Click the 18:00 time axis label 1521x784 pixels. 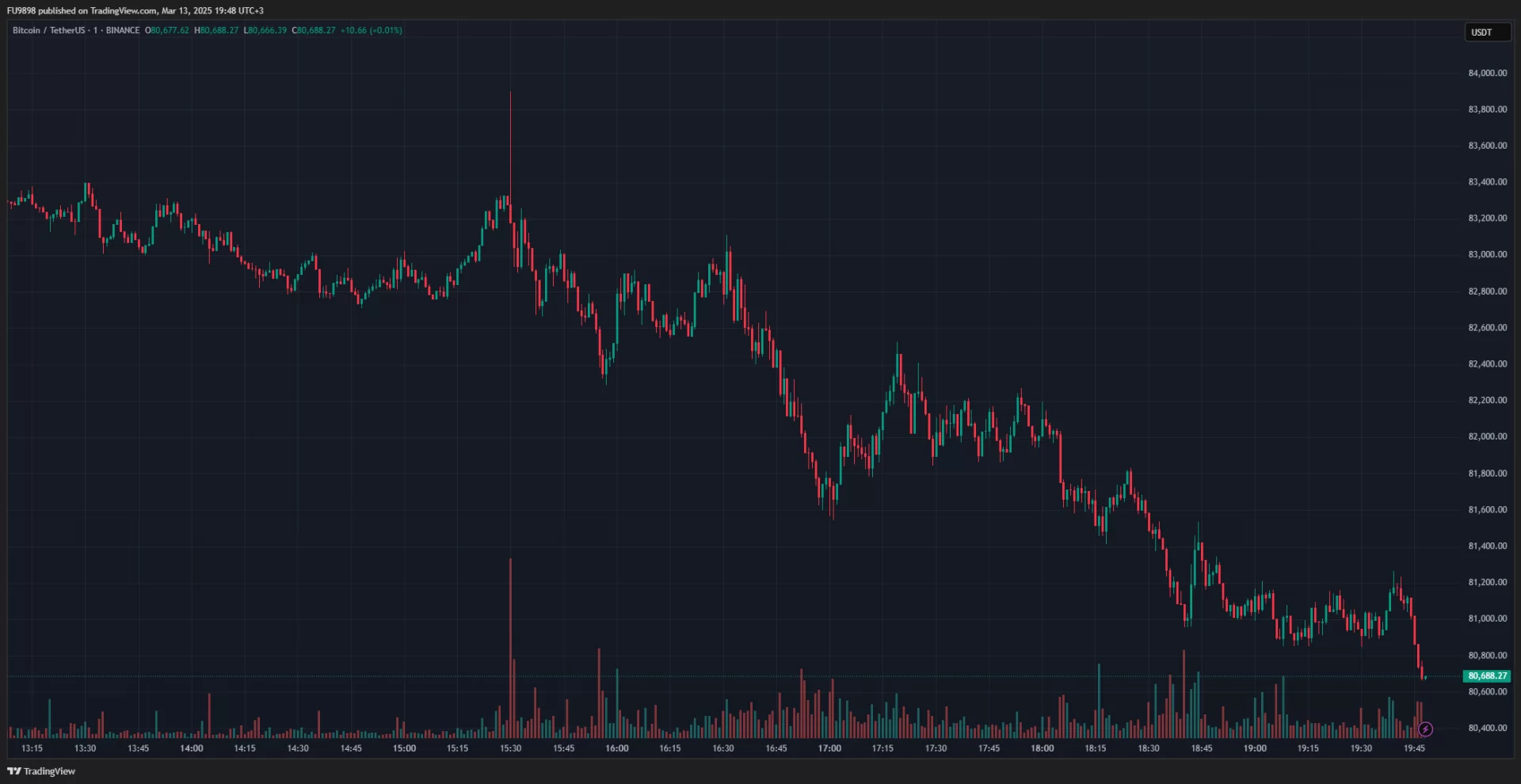tap(1042, 748)
